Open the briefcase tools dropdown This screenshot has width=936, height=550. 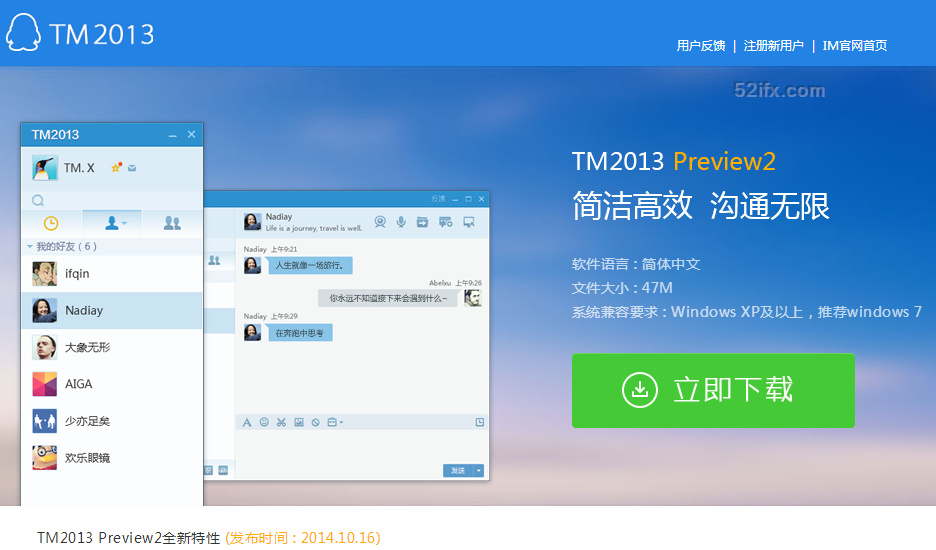335,422
